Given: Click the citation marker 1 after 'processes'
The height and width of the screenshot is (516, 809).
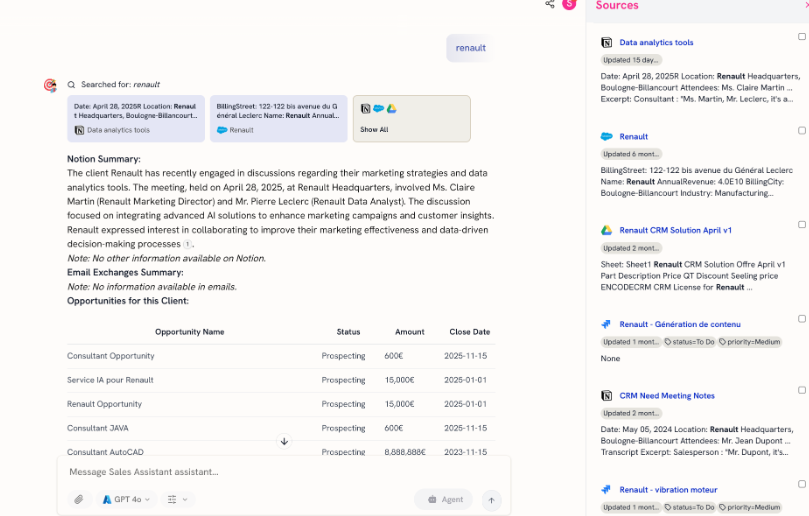Looking at the screenshot, I should coord(187,244).
